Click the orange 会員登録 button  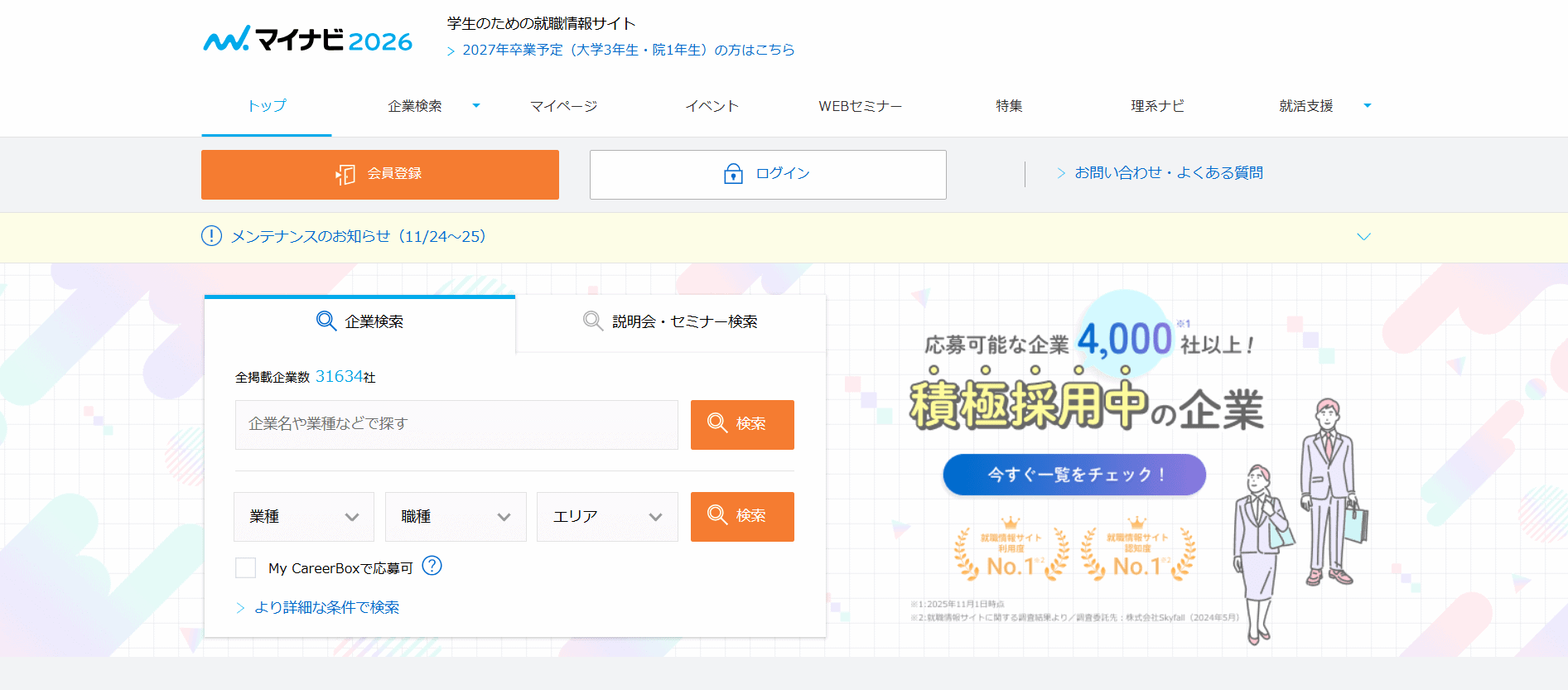380,175
